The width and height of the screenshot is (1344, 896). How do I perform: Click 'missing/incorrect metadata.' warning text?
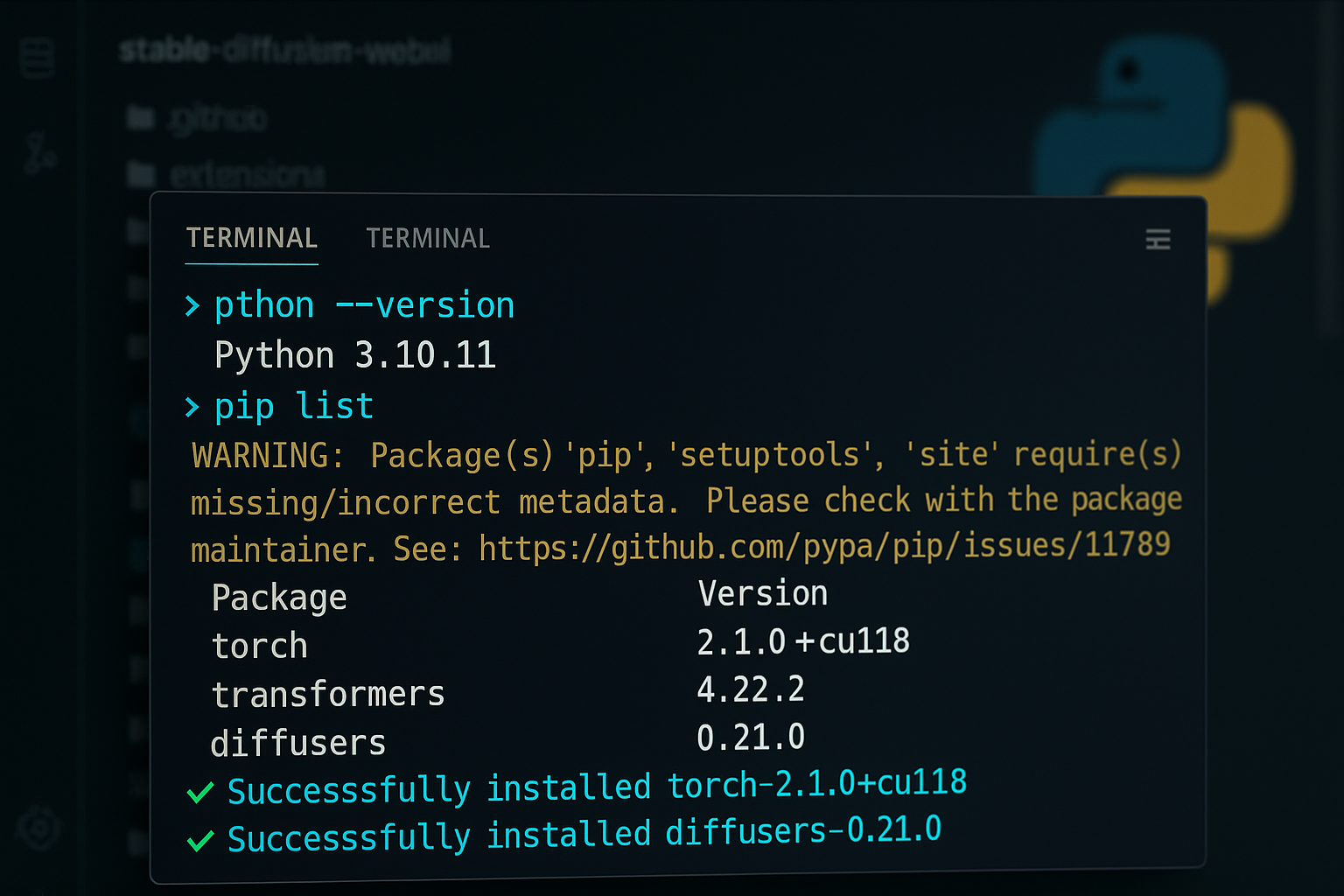point(435,503)
